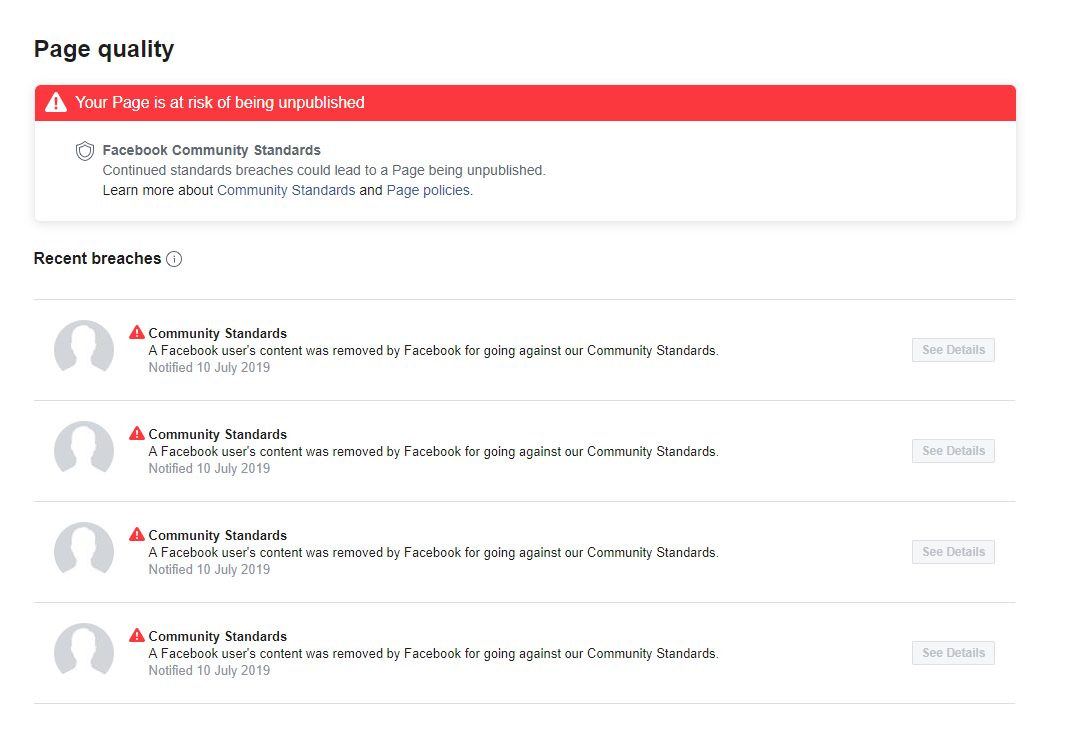Click the third breach's red warning icon
The image size is (1085, 729).
(x=137, y=534)
